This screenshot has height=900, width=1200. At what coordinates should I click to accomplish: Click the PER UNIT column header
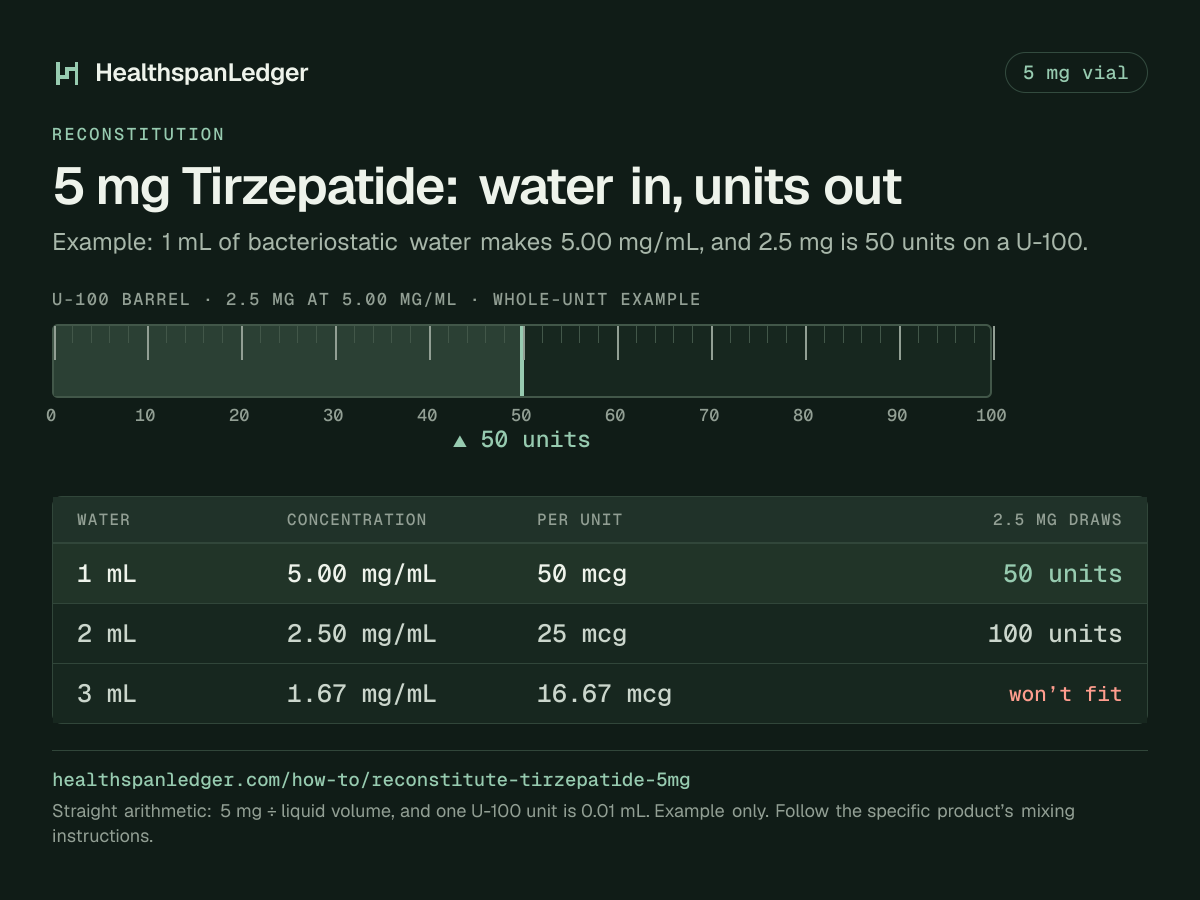coord(580,520)
